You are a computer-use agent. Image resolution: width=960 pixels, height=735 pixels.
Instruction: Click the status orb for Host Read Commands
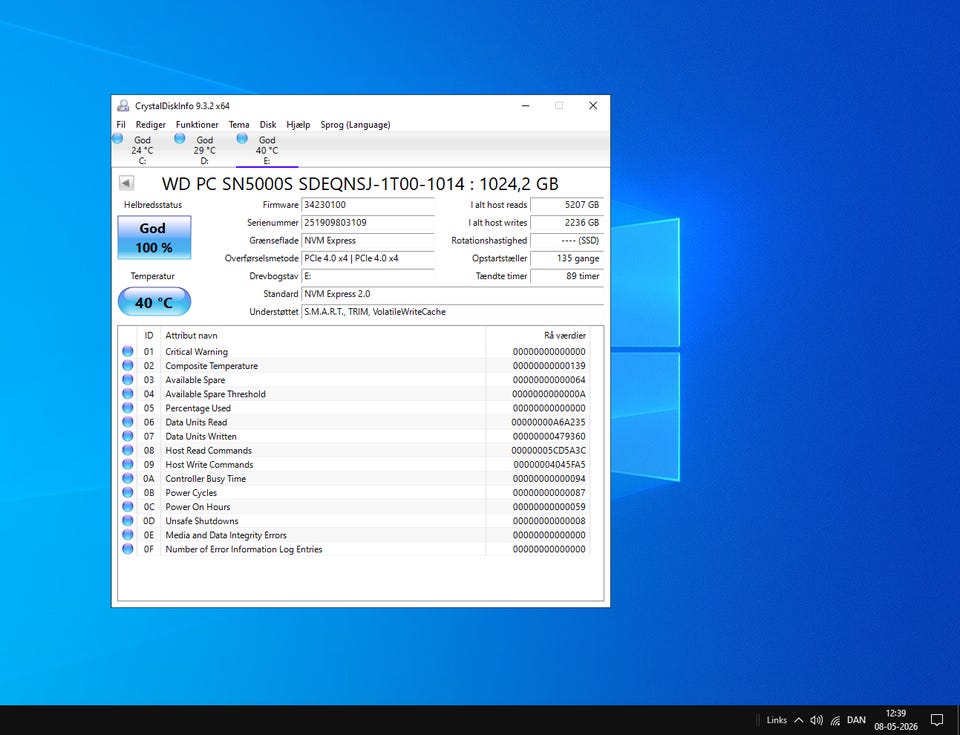pyautogui.click(x=127, y=450)
